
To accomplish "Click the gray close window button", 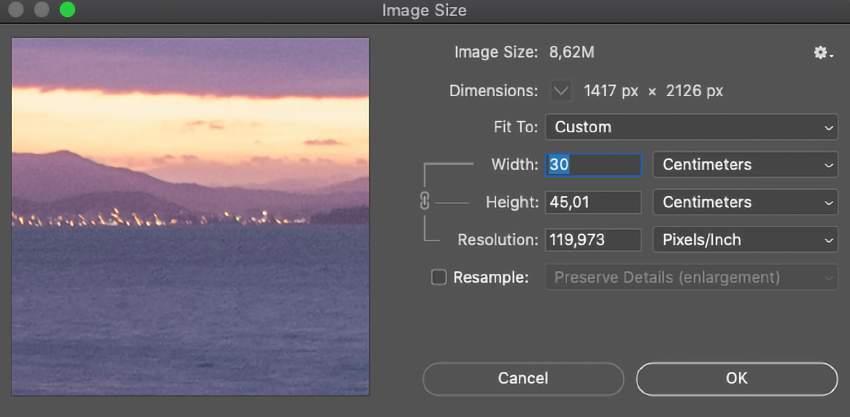I will [17, 11].
